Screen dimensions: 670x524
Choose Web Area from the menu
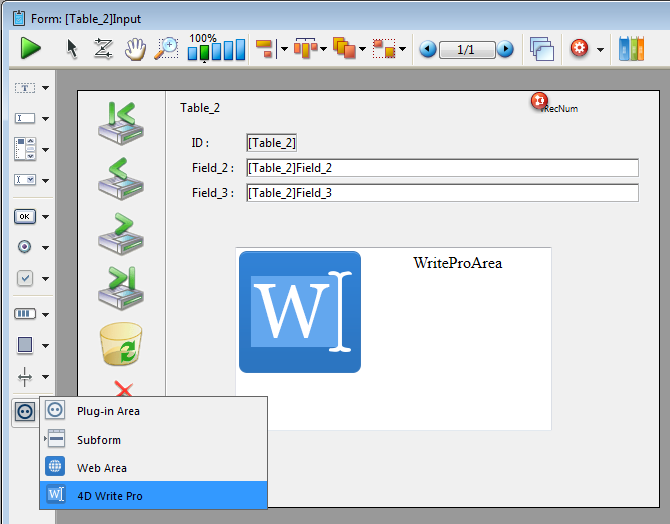coord(153,468)
